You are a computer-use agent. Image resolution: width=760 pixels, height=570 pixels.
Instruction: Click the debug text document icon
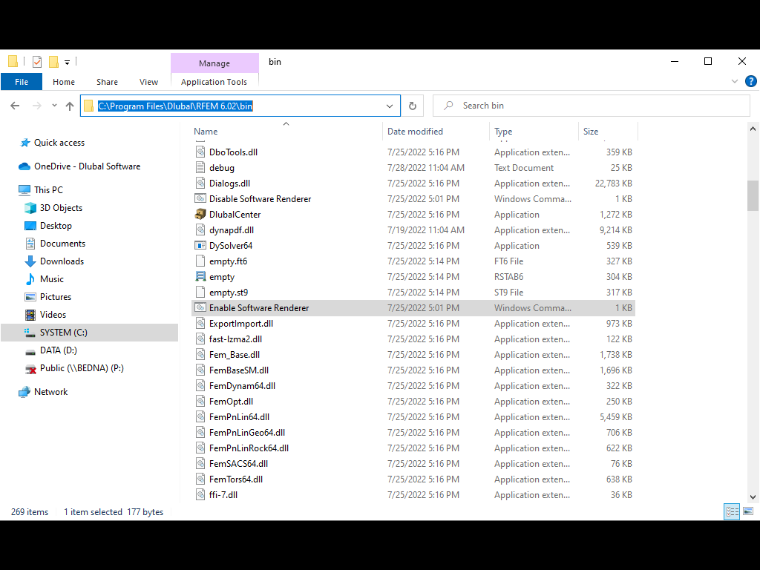pyautogui.click(x=200, y=168)
